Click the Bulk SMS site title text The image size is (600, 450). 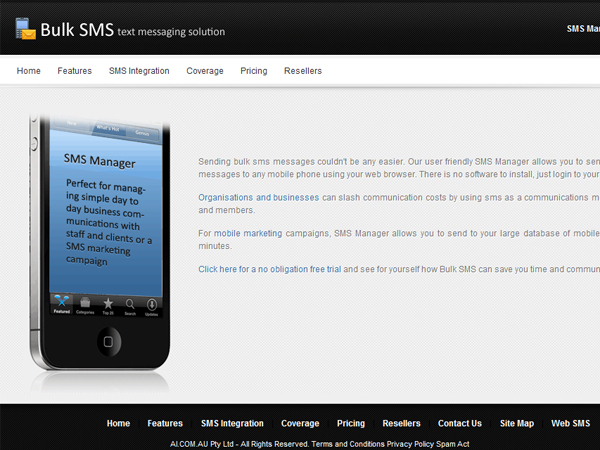(77, 29)
